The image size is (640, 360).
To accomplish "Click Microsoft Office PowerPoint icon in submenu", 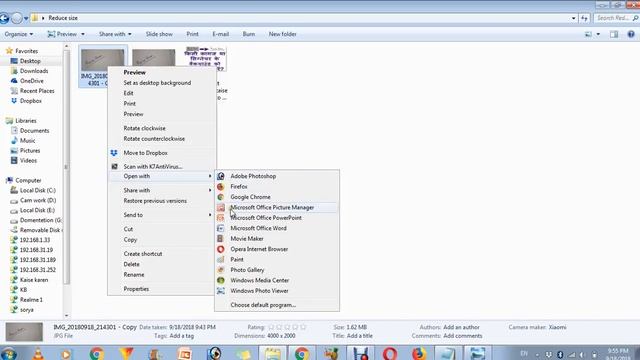I will (x=221, y=218).
